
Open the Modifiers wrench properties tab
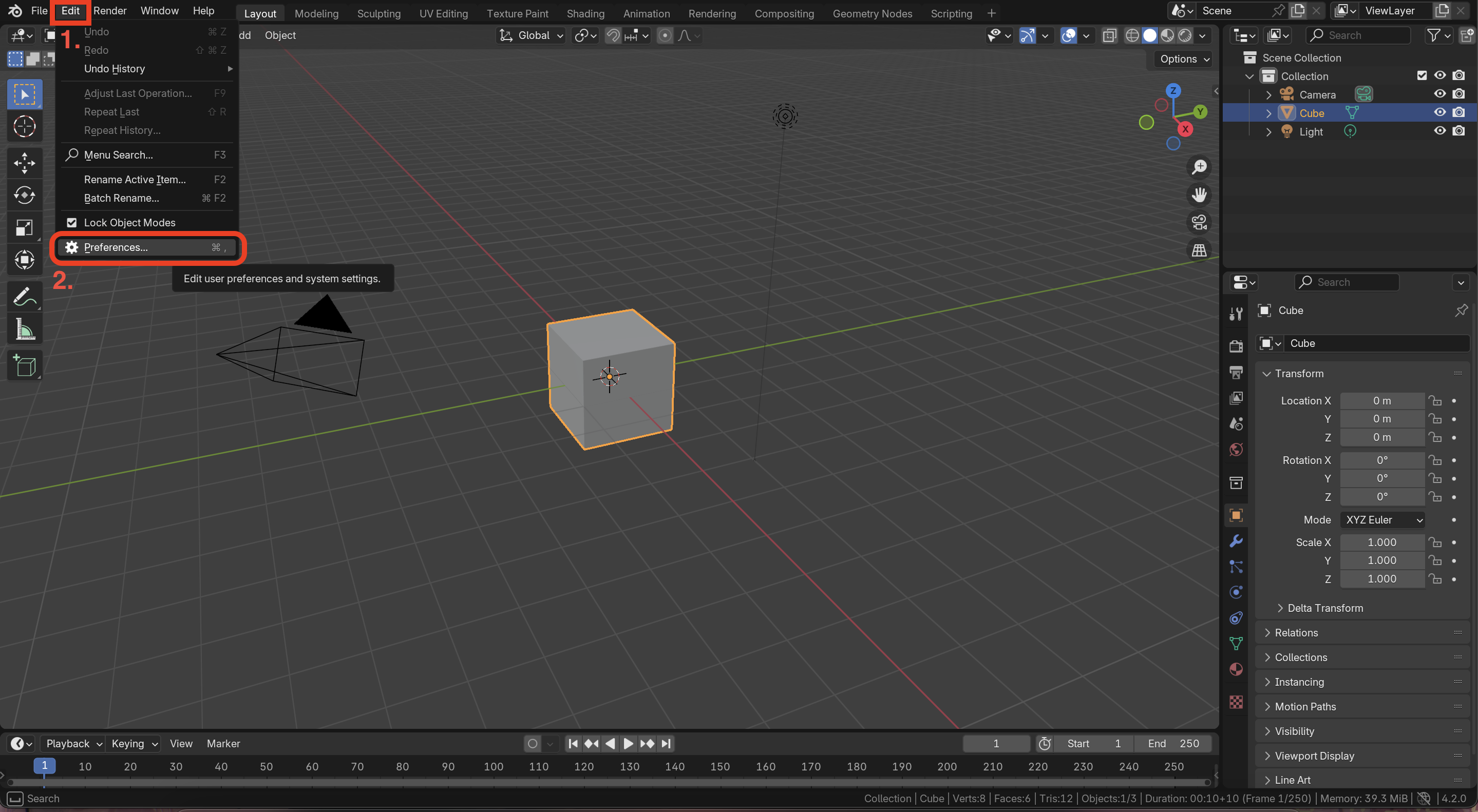point(1236,541)
